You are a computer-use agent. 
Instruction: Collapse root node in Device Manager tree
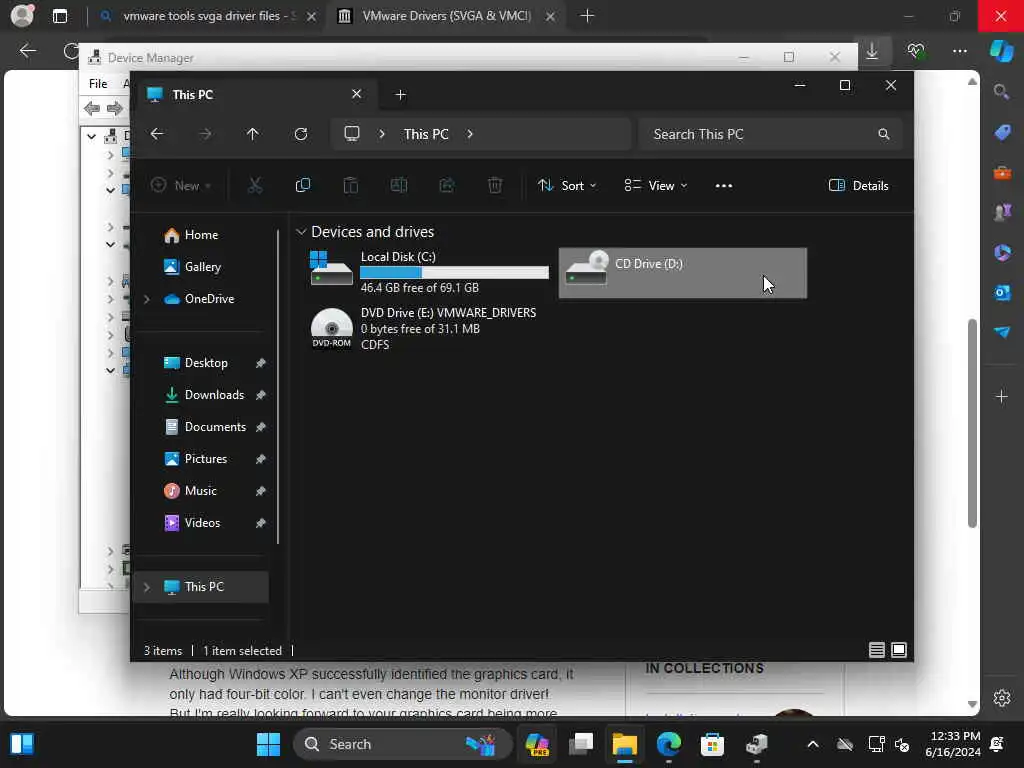click(91, 136)
